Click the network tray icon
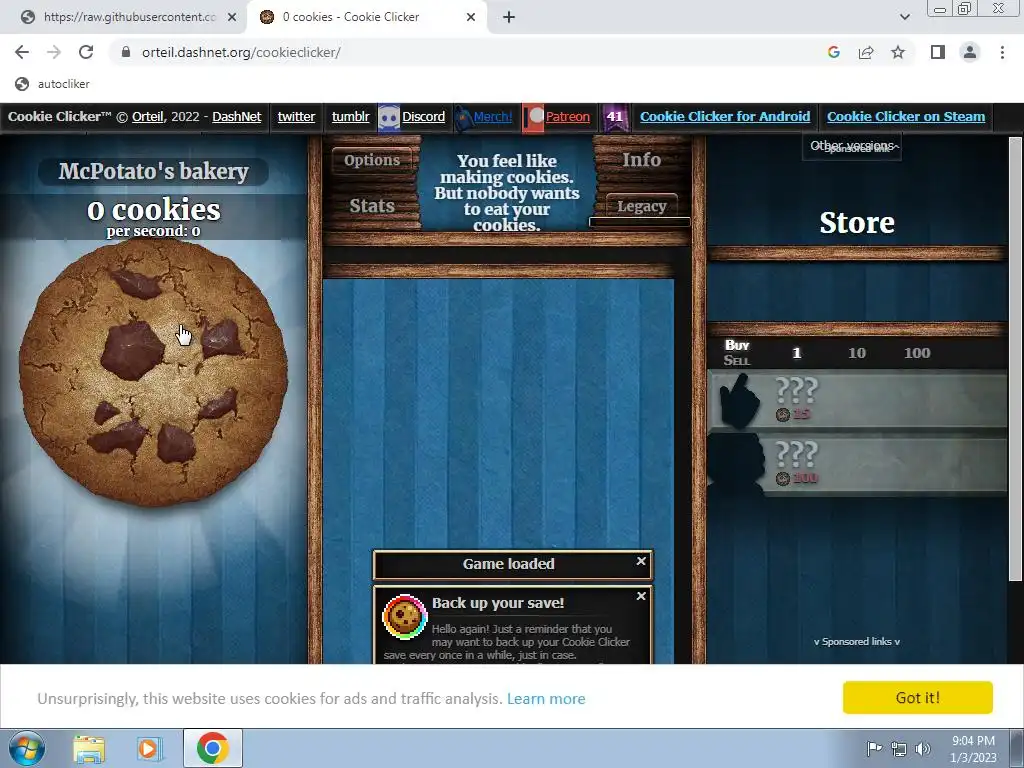 [899, 749]
